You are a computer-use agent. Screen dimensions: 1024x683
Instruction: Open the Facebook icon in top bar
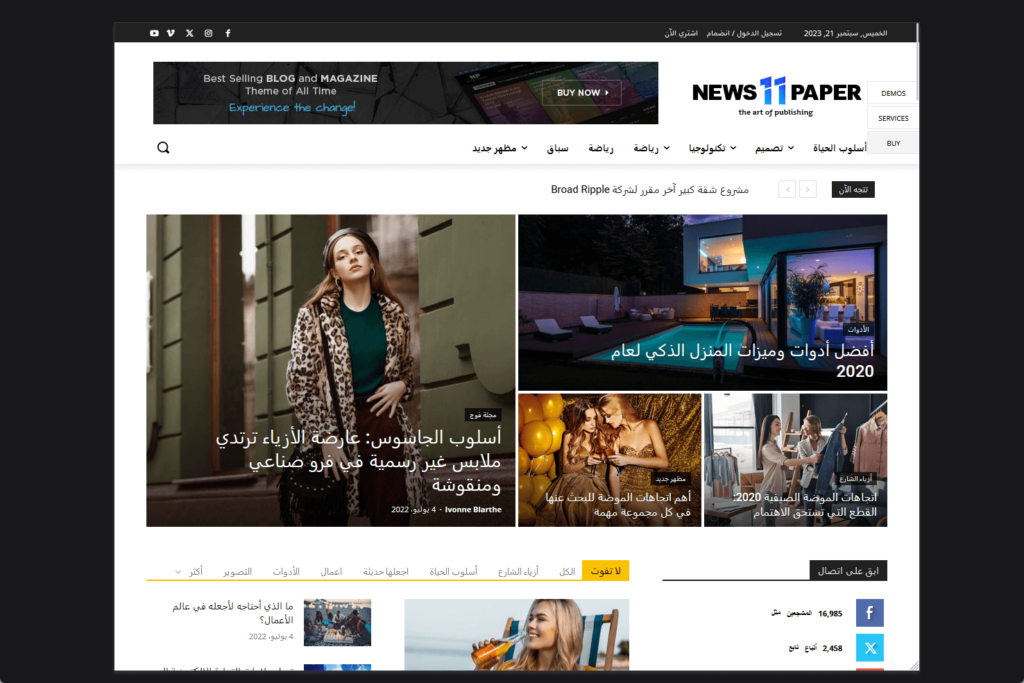point(228,33)
